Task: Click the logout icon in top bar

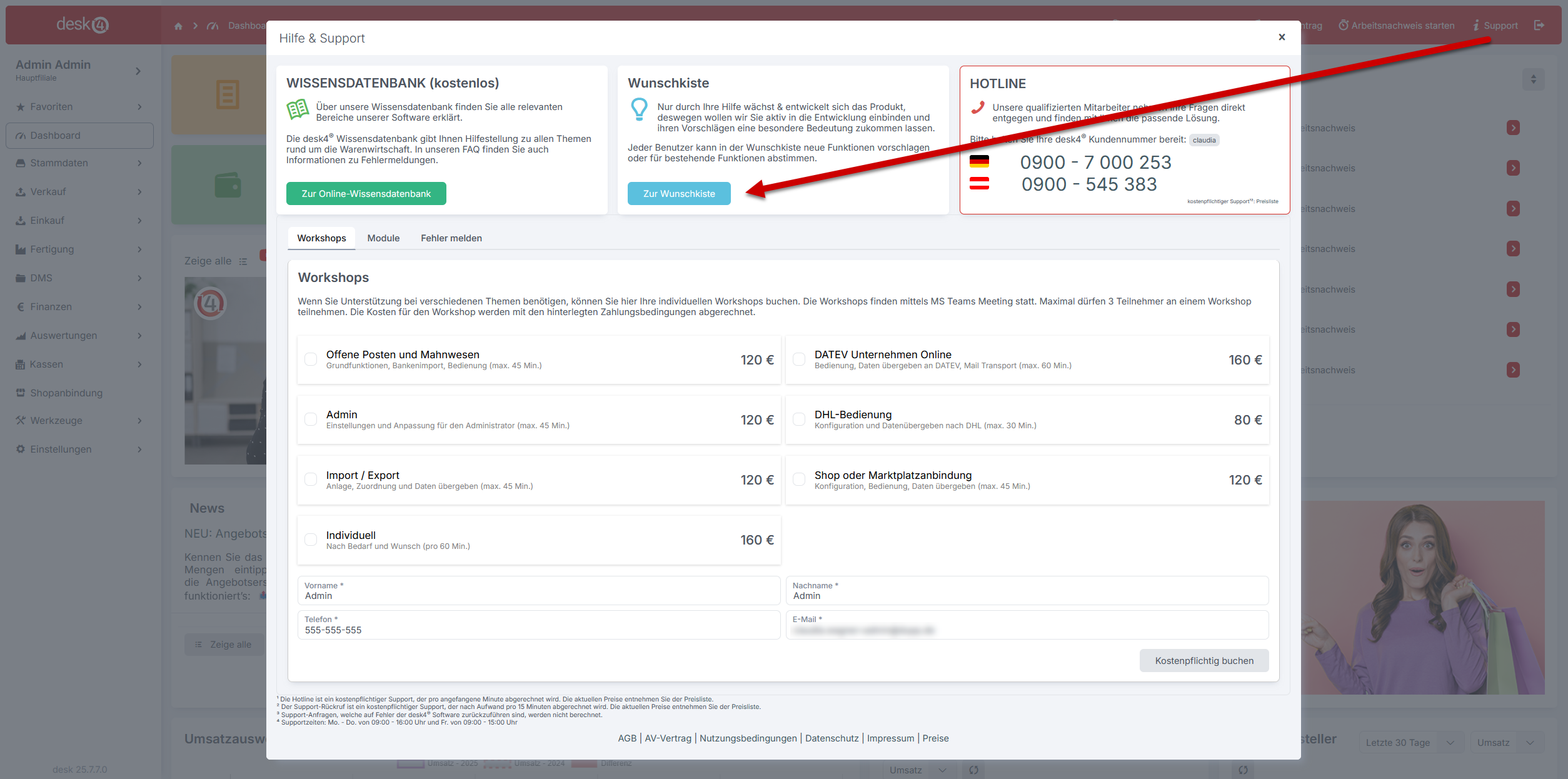Action: 1539,25
